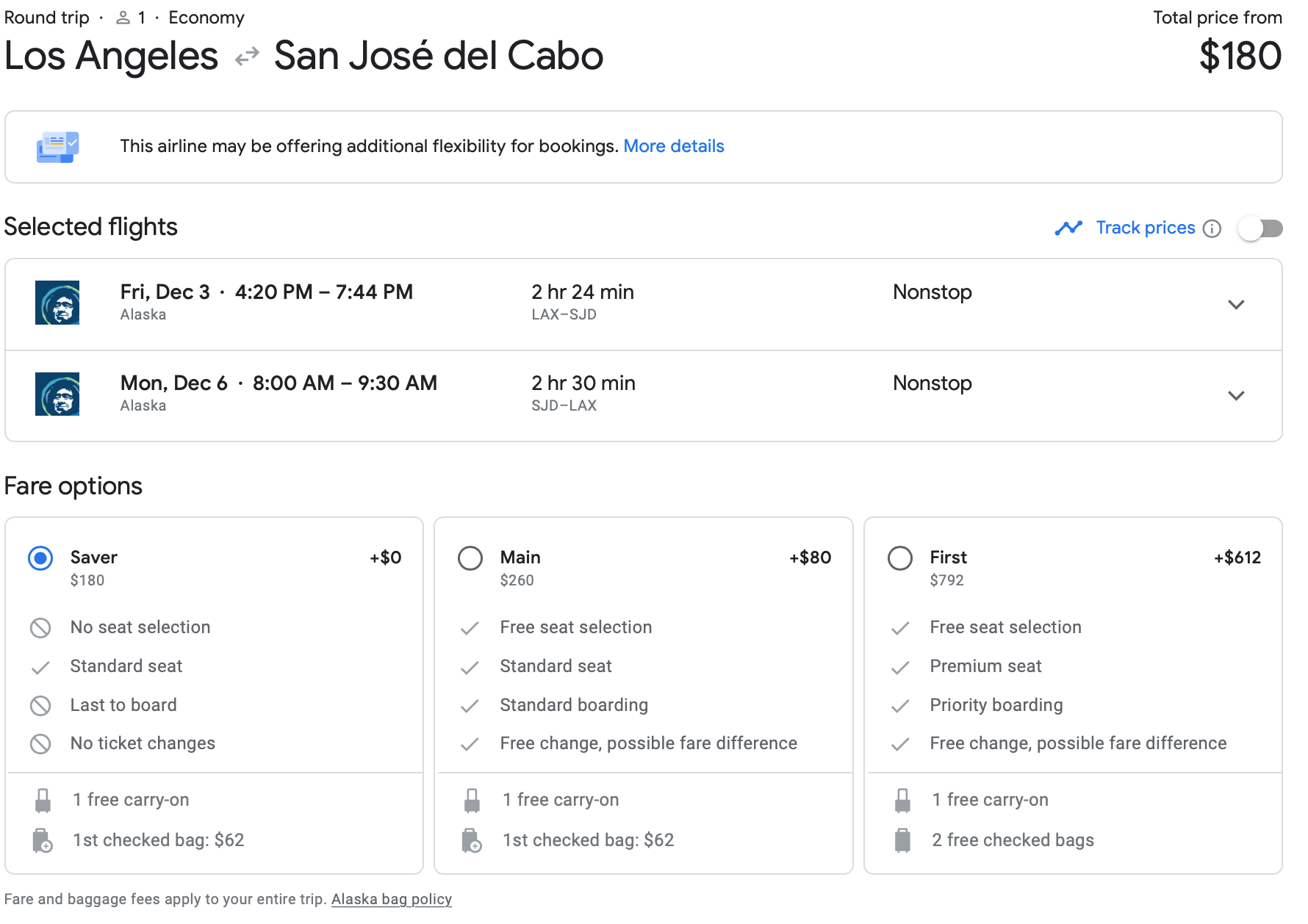Click Alaska logo on Dec 6 flight
The height and width of the screenshot is (924, 1308).
(57, 394)
